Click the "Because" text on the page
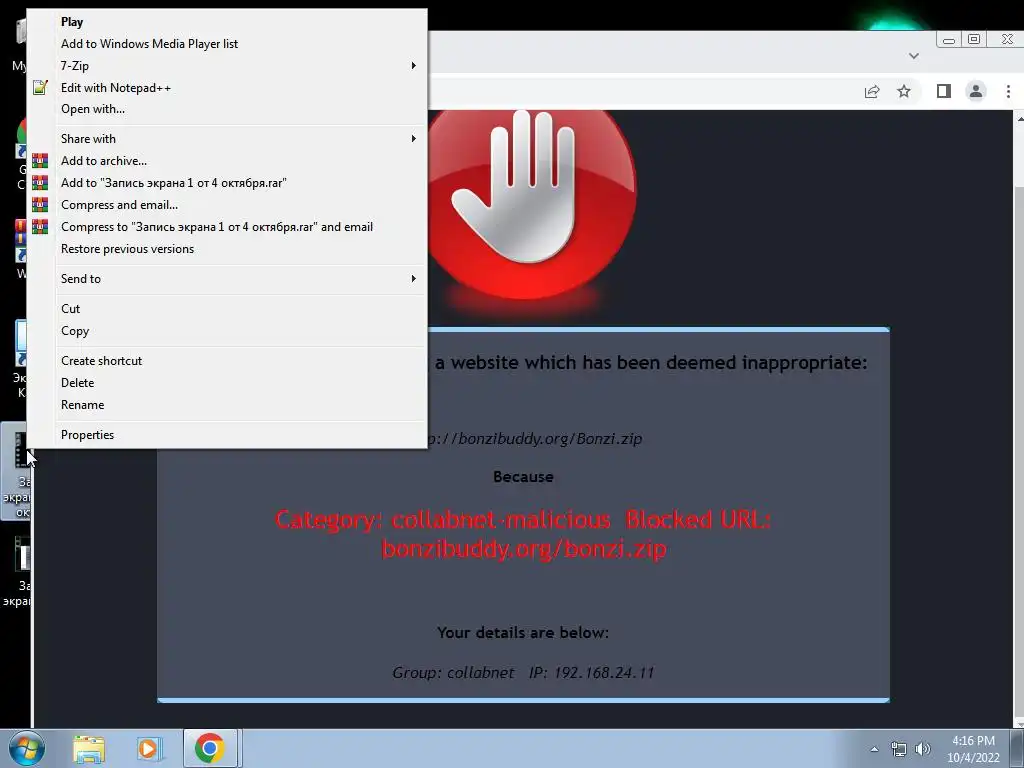This screenshot has width=1024, height=768. pyautogui.click(x=523, y=477)
